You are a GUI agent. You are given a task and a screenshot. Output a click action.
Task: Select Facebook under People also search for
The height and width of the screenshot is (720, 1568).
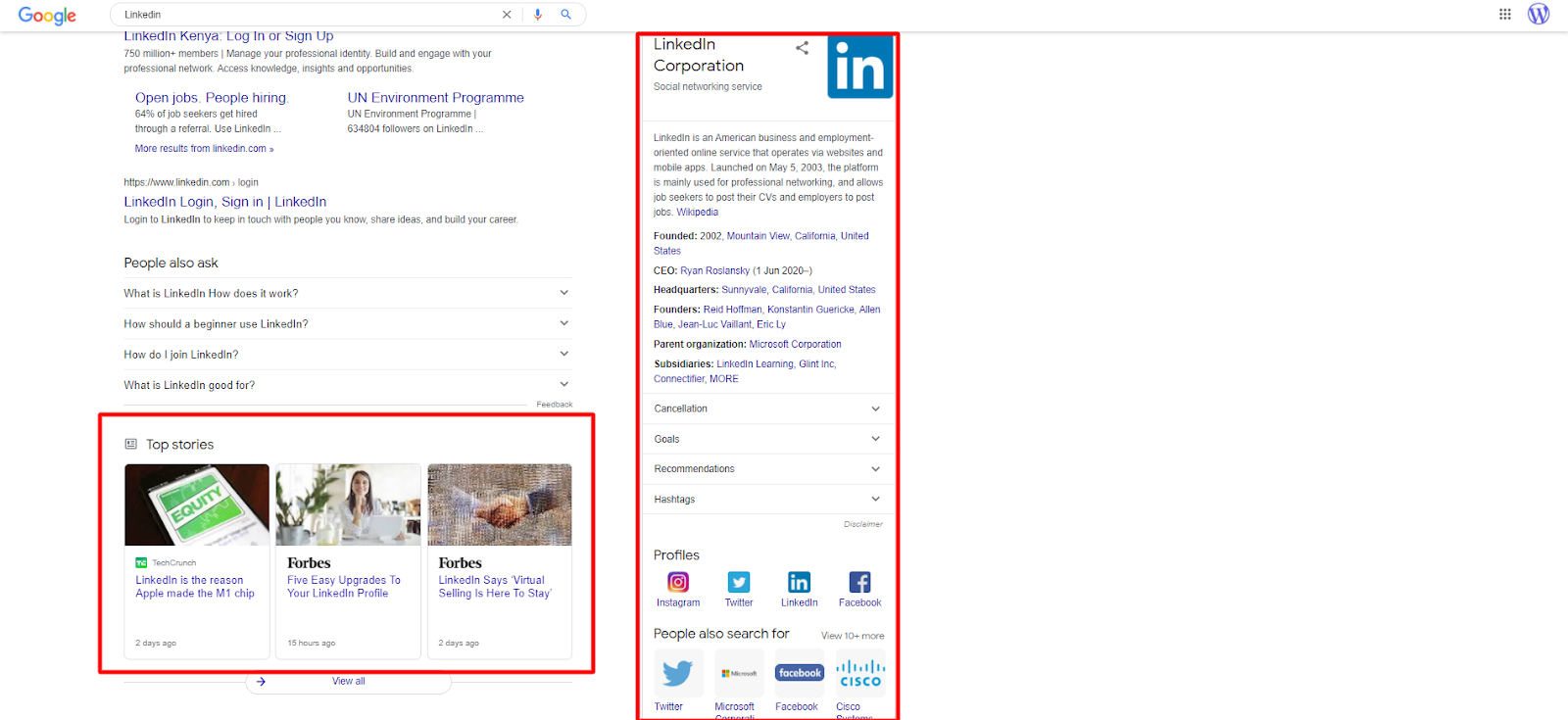(800, 673)
